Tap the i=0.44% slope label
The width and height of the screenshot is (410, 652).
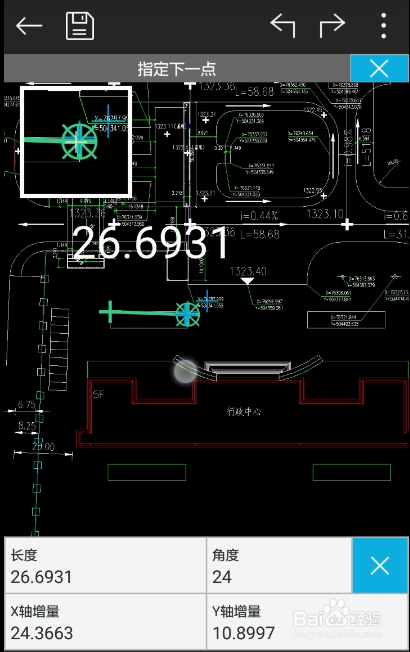pyautogui.click(x=259, y=216)
